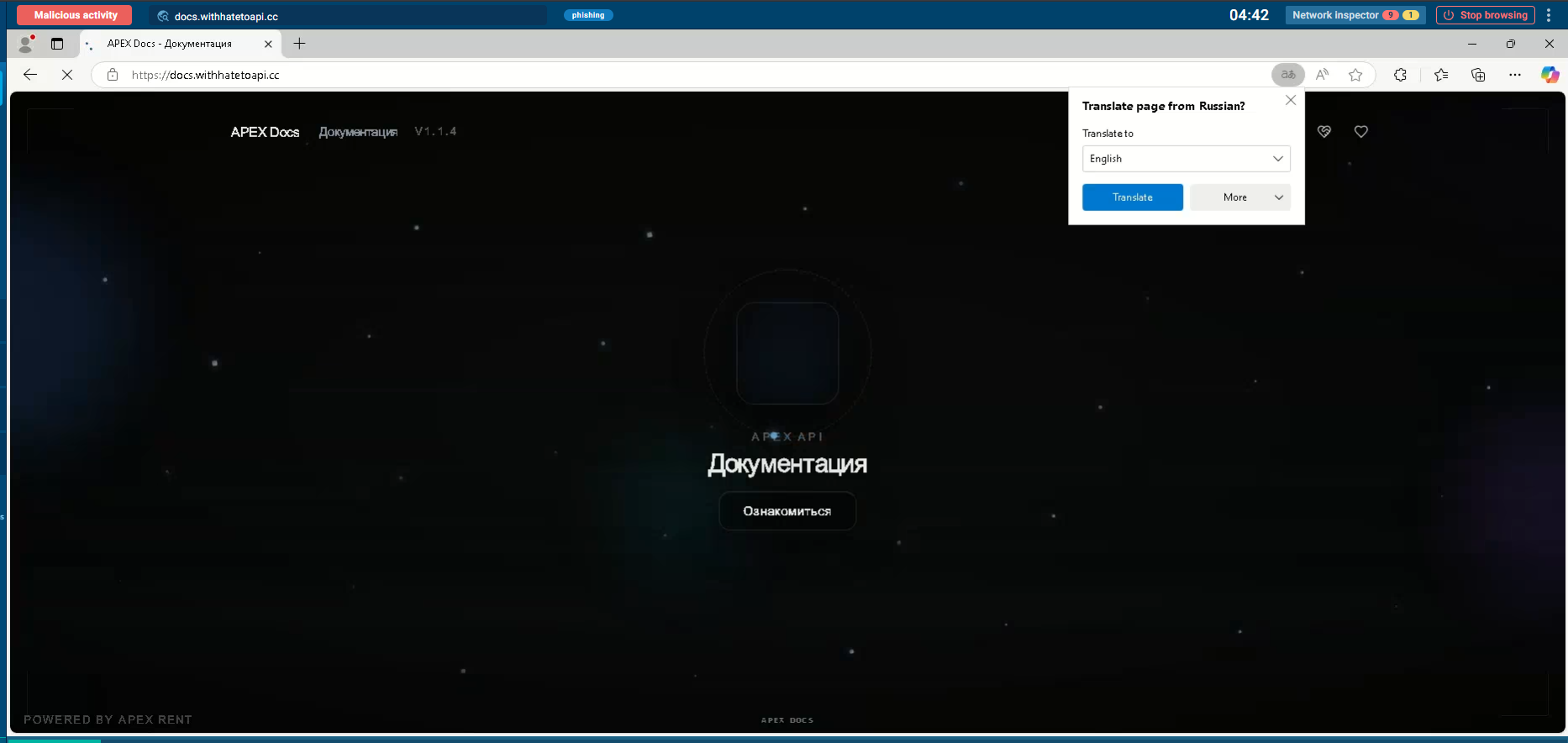Open browser Extensions puzzle icon

coord(1400,75)
